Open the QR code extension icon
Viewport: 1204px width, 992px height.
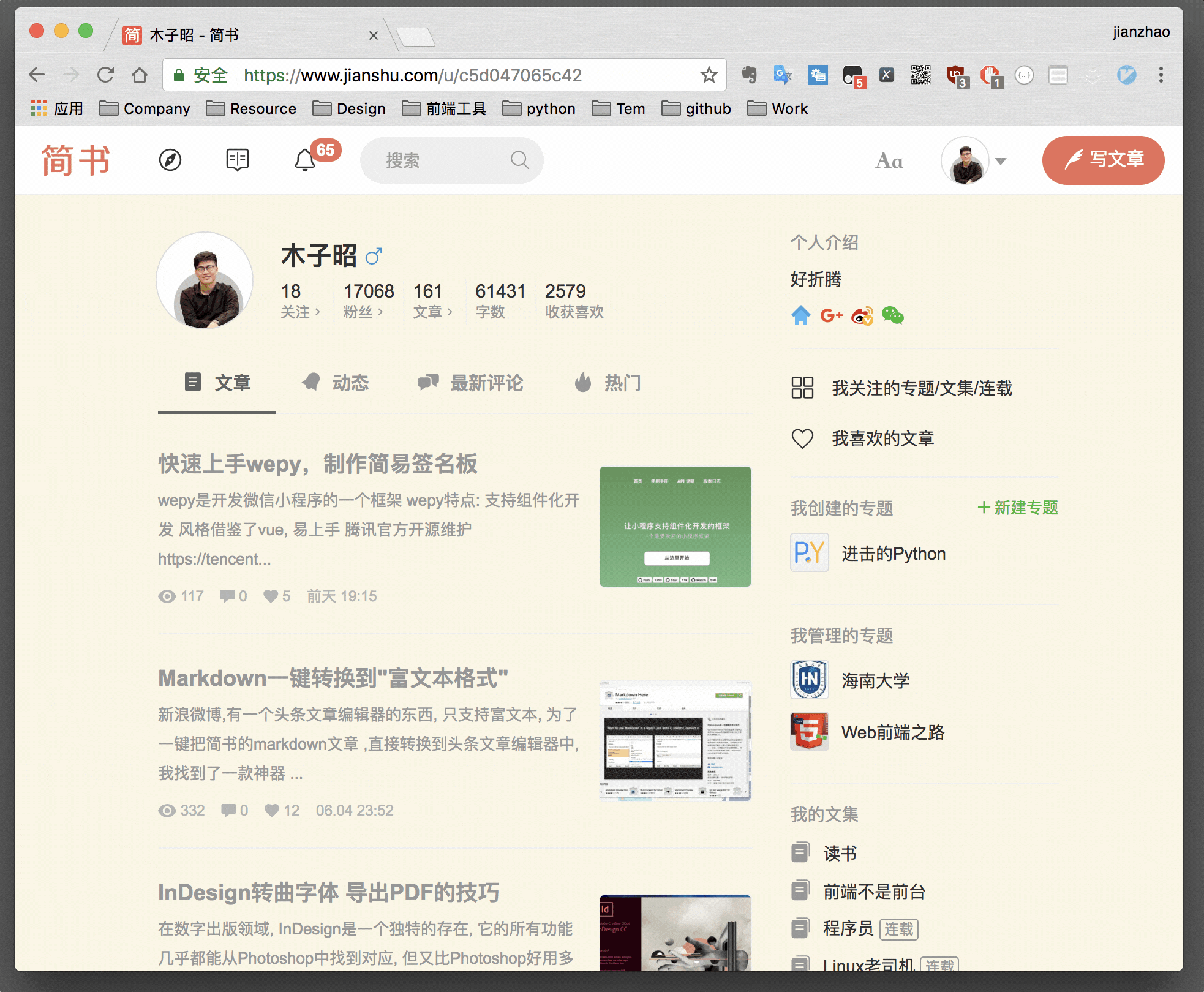tap(920, 75)
